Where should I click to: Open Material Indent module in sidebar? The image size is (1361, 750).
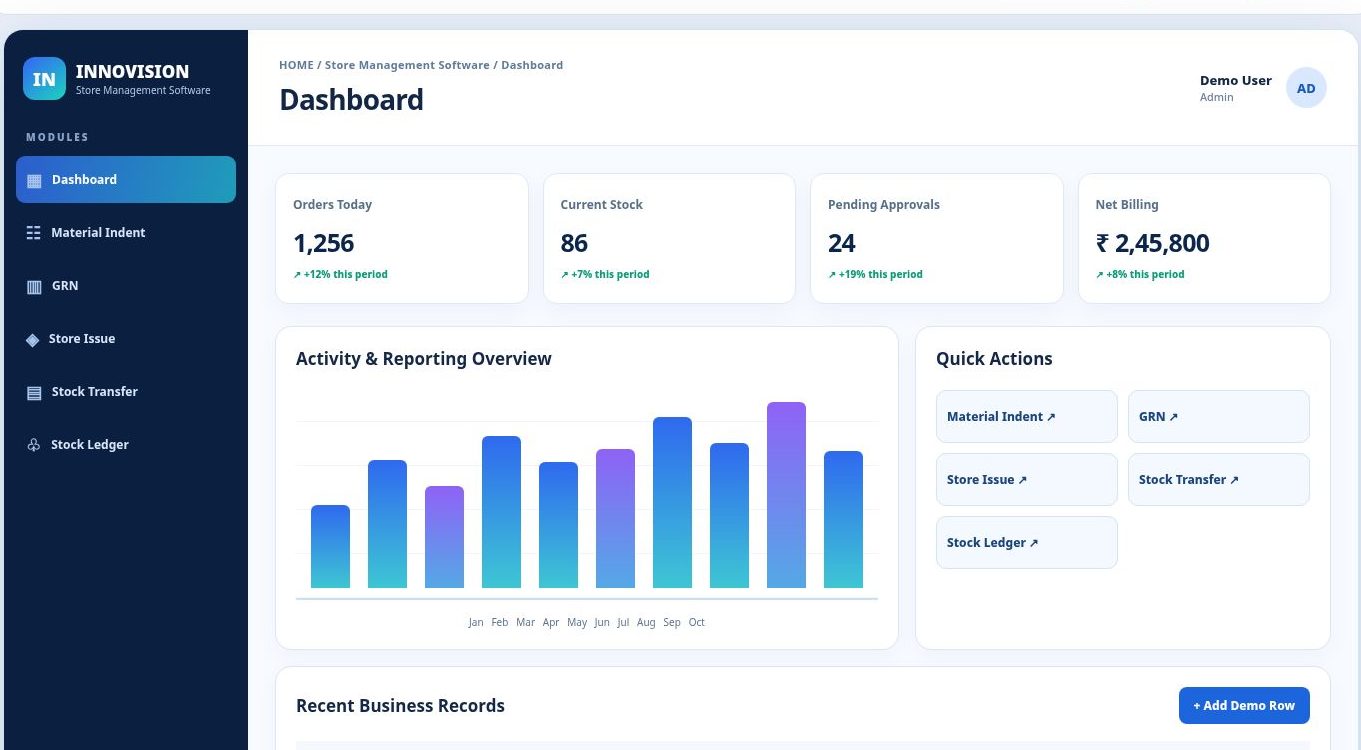point(126,232)
